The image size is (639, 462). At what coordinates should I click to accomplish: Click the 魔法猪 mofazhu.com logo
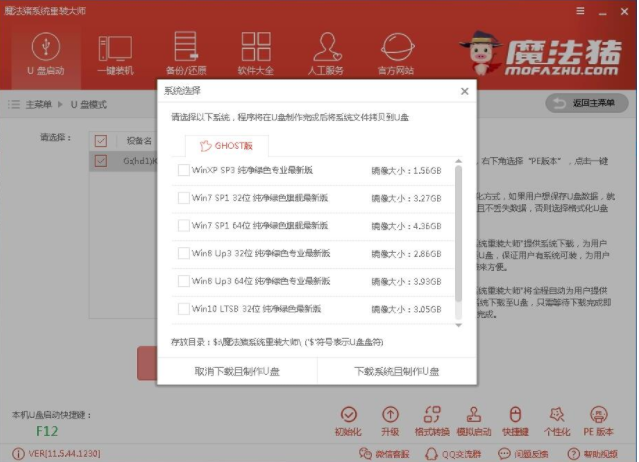(x=541, y=53)
